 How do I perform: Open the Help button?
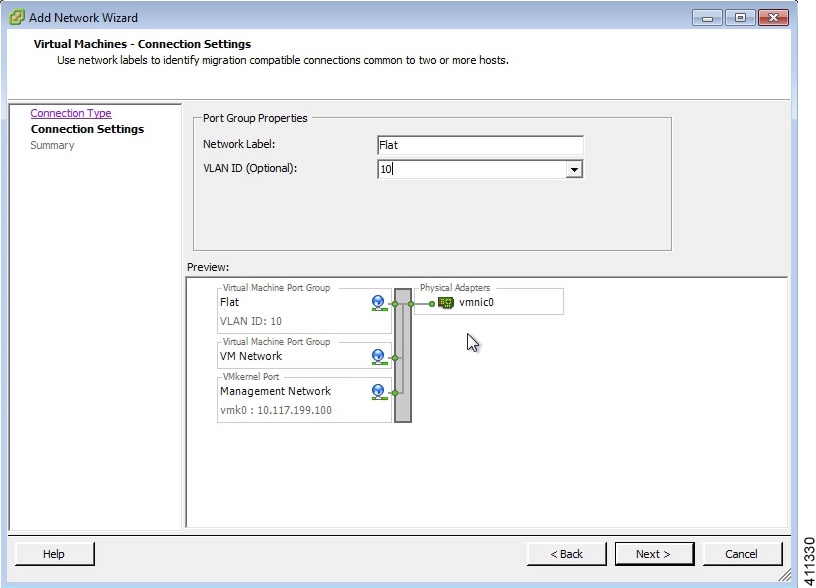tap(55, 554)
